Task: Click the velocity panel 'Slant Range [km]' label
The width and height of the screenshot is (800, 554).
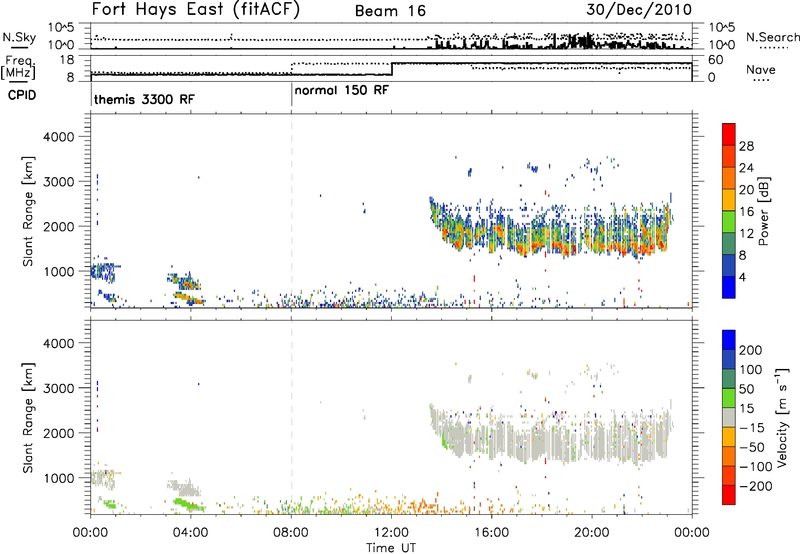Action: tap(28, 418)
